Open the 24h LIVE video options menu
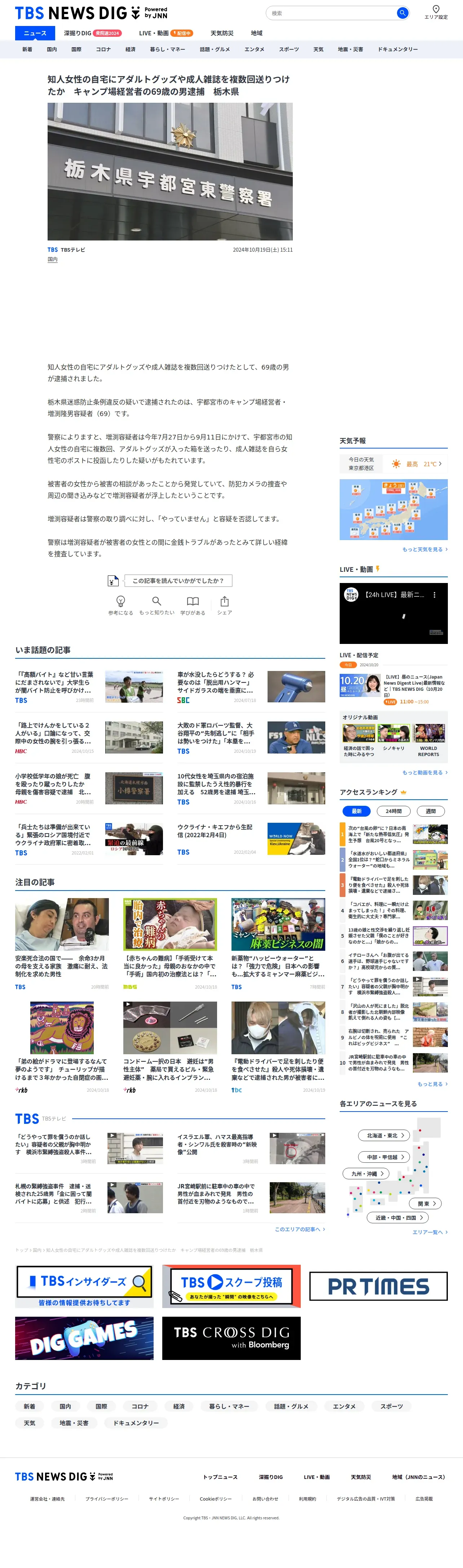The height and width of the screenshot is (1568, 463). pos(435,595)
